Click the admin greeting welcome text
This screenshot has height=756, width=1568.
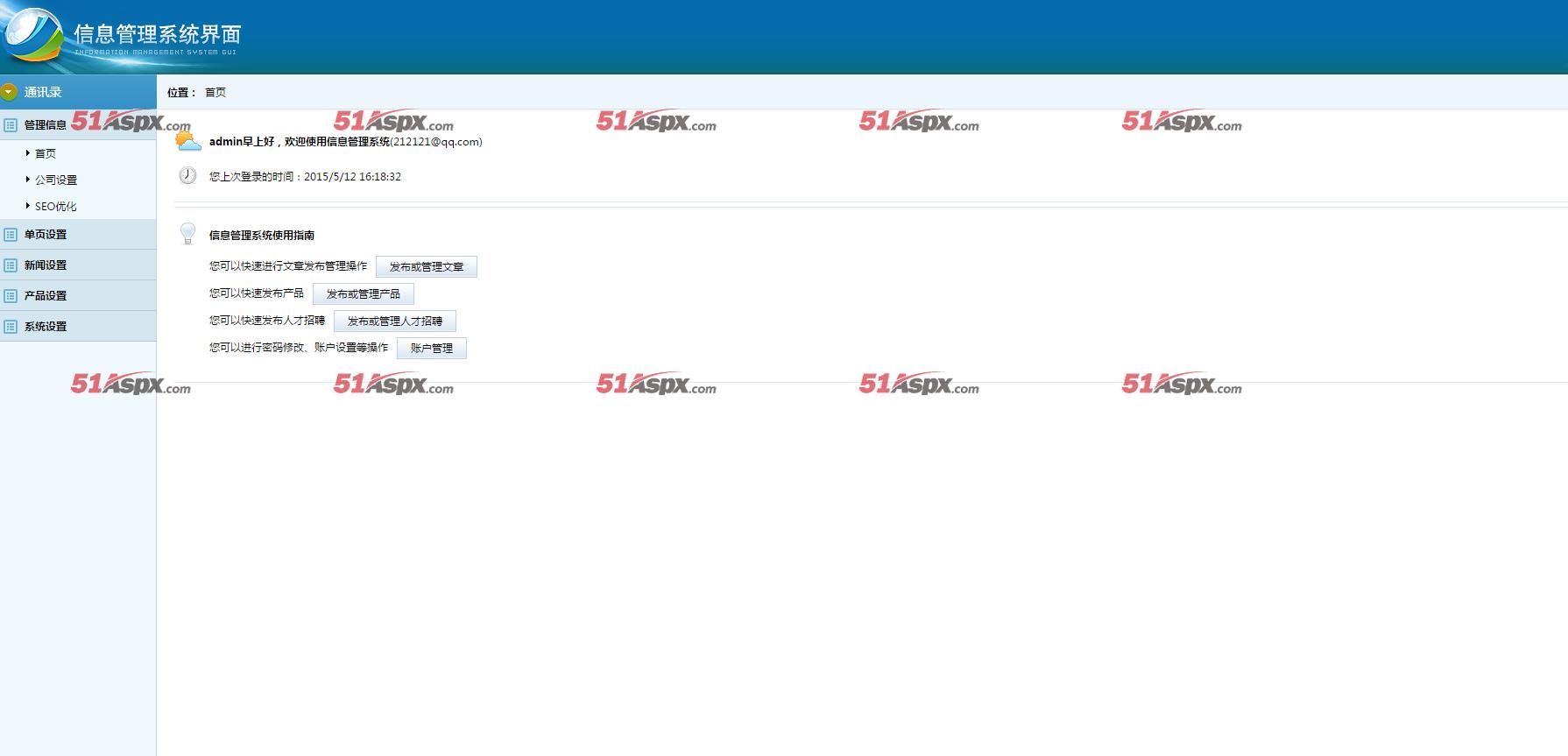[346, 142]
